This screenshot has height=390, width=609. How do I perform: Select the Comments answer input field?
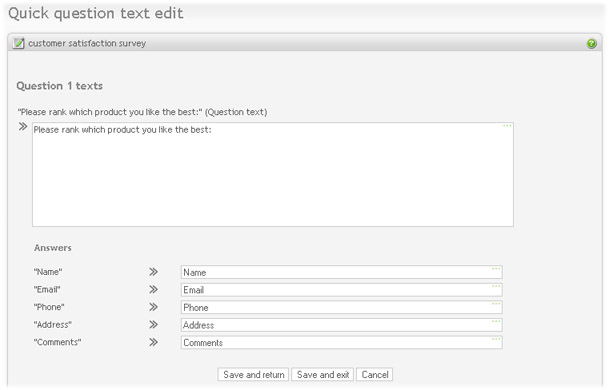[342, 343]
